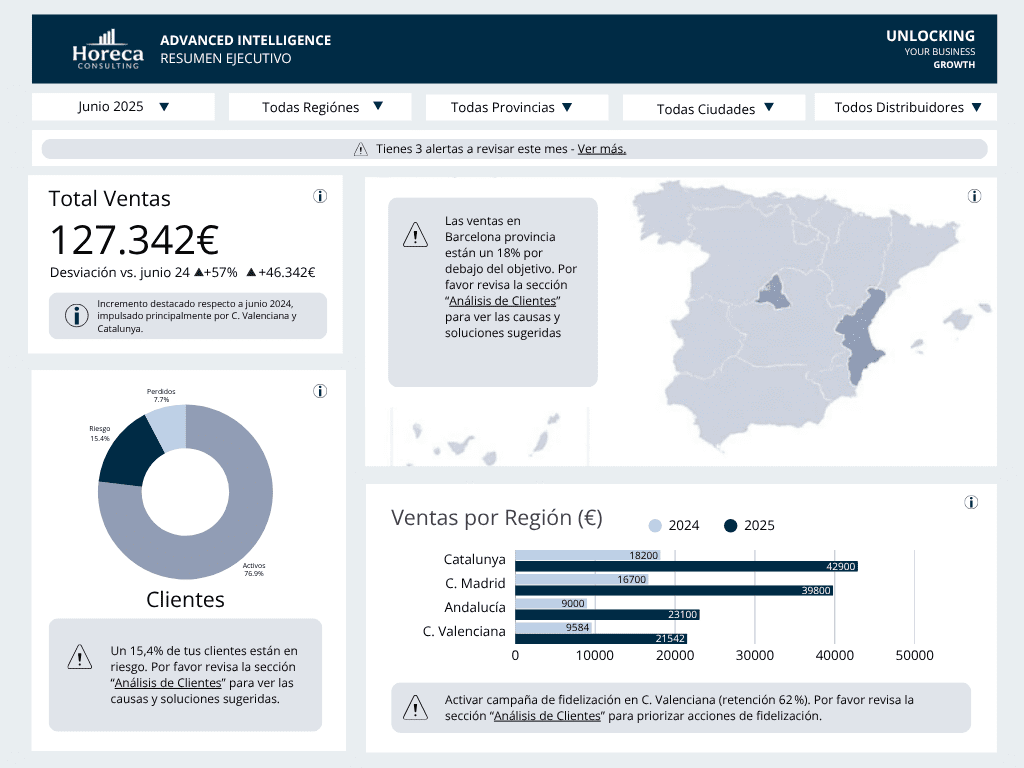Image resolution: width=1024 pixels, height=768 pixels.
Task: Click the warning icon in the alerts banner
Action: pos(361,148)
